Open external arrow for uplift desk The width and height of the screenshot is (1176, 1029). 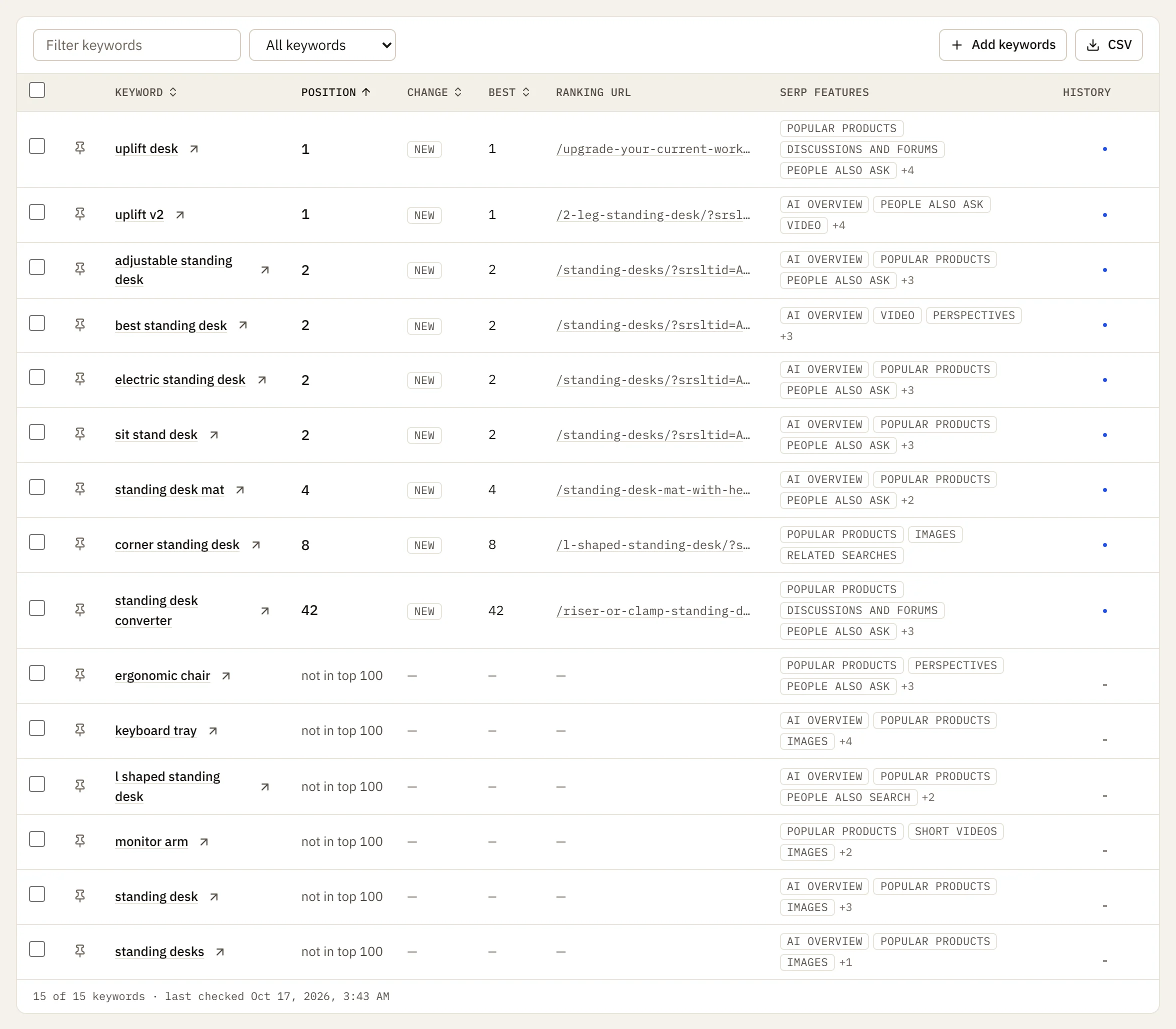click(194, 148)
